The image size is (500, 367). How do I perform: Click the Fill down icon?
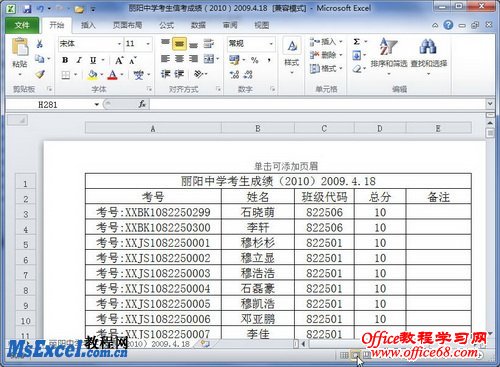pyautogui.click(x=356, y=55)
